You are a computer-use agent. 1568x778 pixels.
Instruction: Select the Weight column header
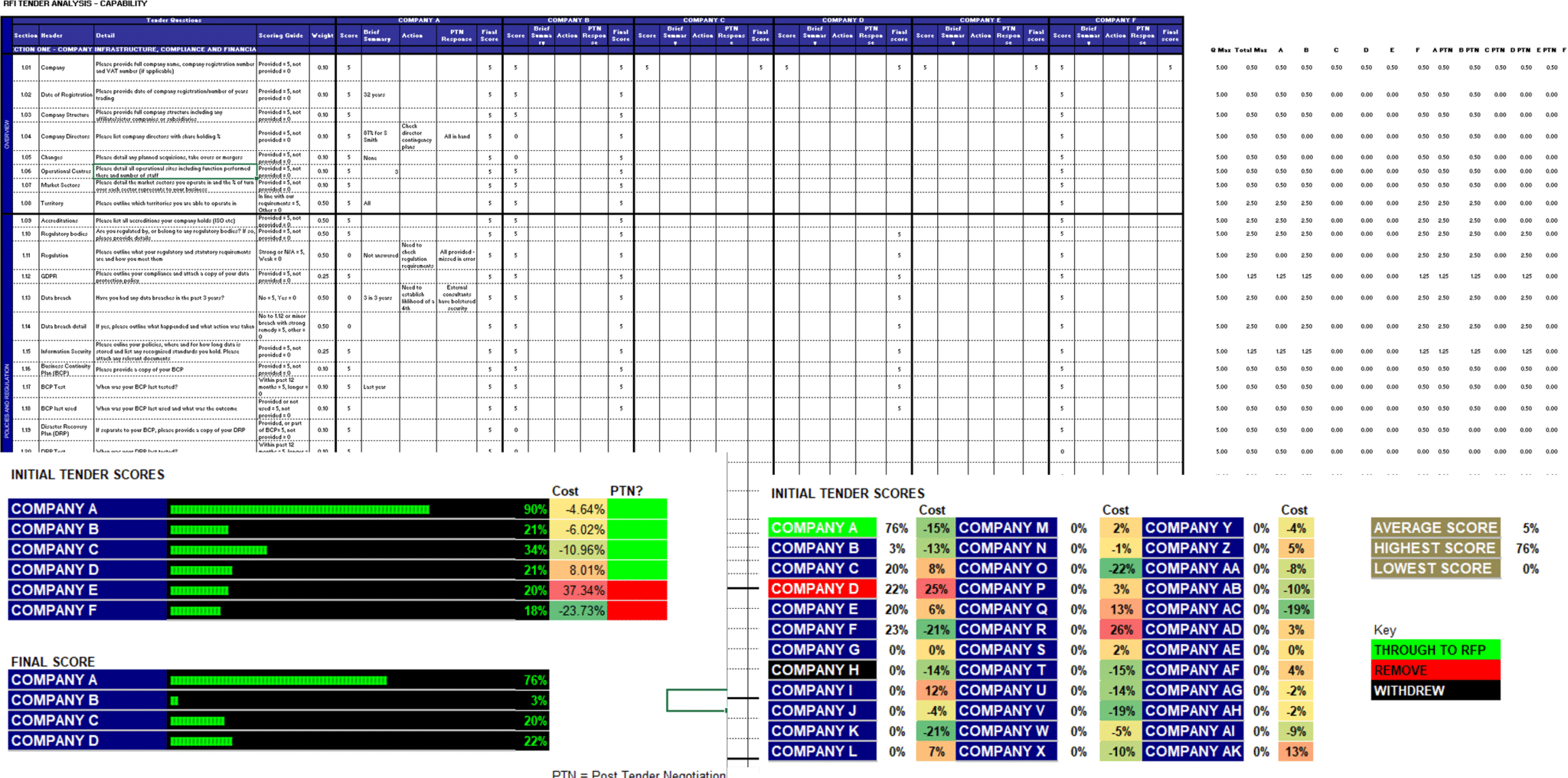[322, 35]
